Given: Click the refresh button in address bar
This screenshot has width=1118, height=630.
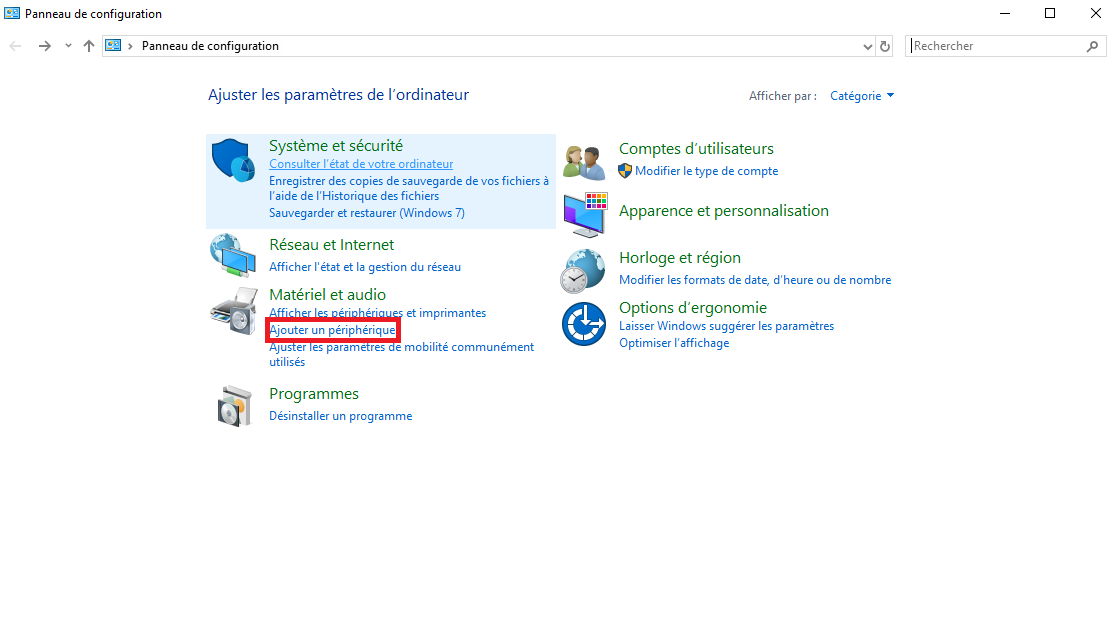Looking at the screenshot, I should click(x=885, y=46).
